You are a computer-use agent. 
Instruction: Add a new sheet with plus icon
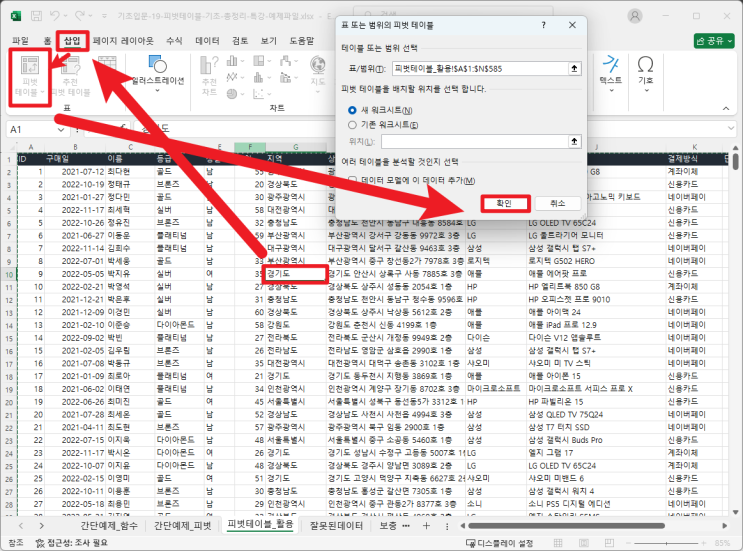pos(426,525)
